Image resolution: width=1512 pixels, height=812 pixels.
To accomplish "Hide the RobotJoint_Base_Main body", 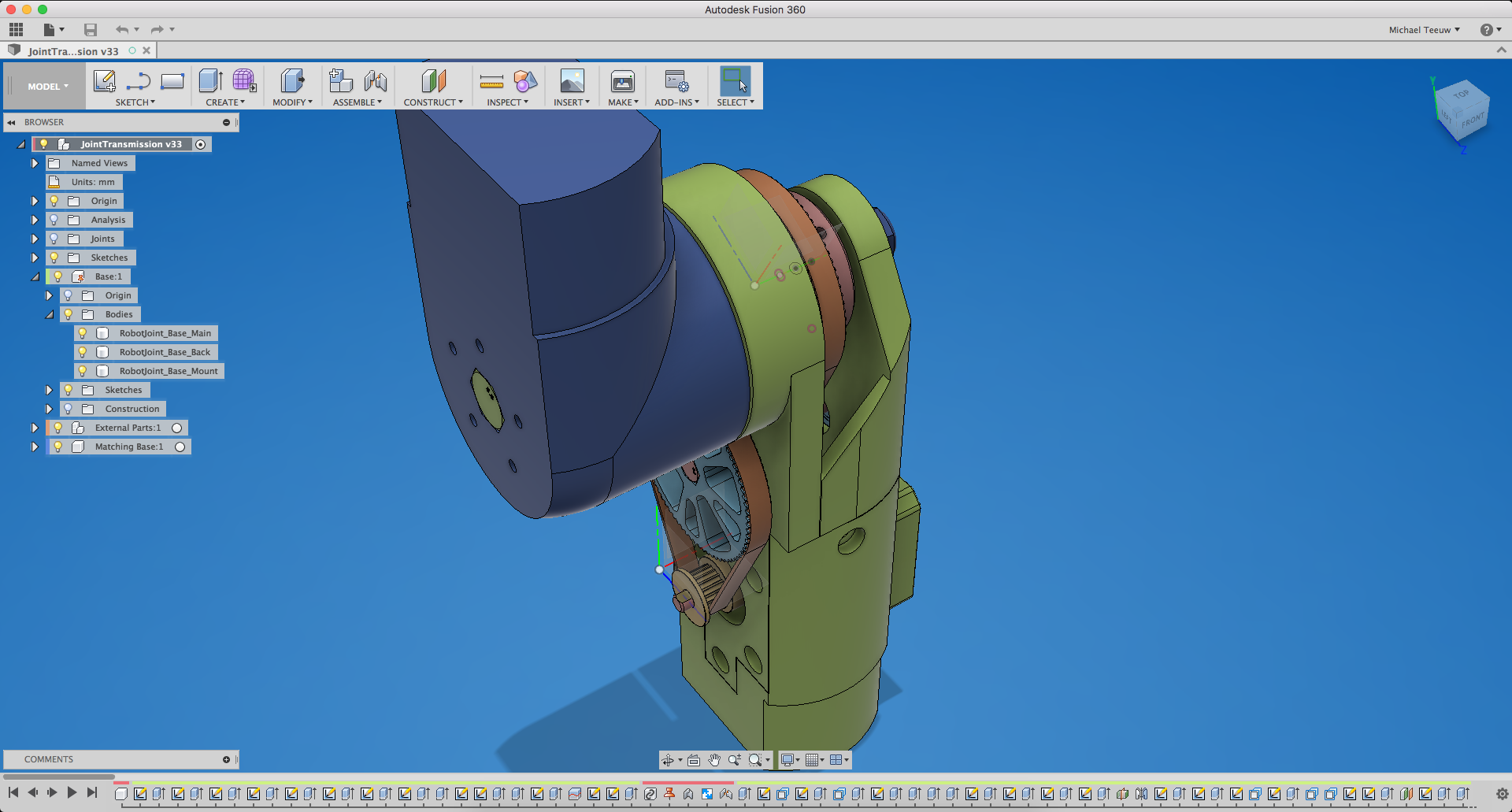I will tap(83, 333).
